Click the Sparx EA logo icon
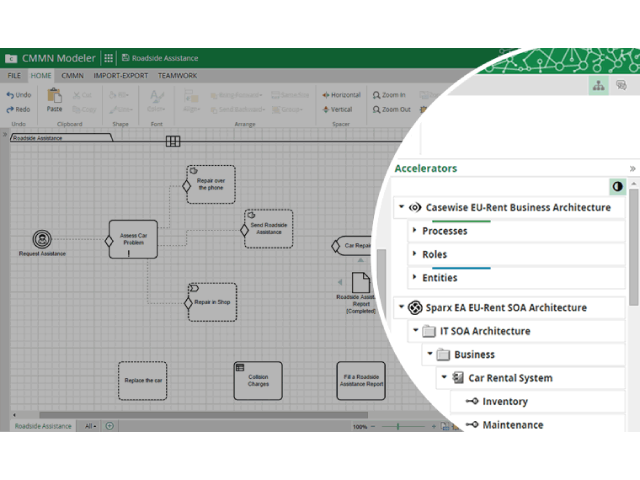The height and width of the screenshot is (480, 640). 415,307
